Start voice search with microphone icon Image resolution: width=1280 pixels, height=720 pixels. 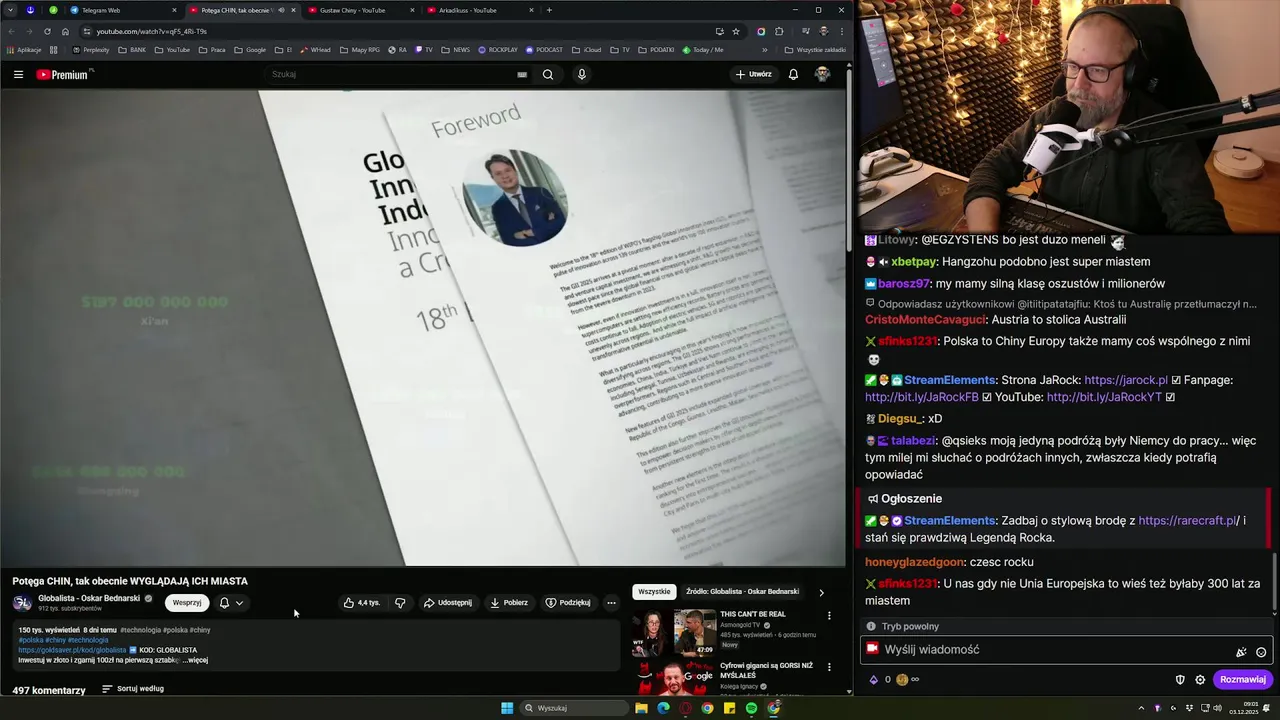tap(581, 74)
